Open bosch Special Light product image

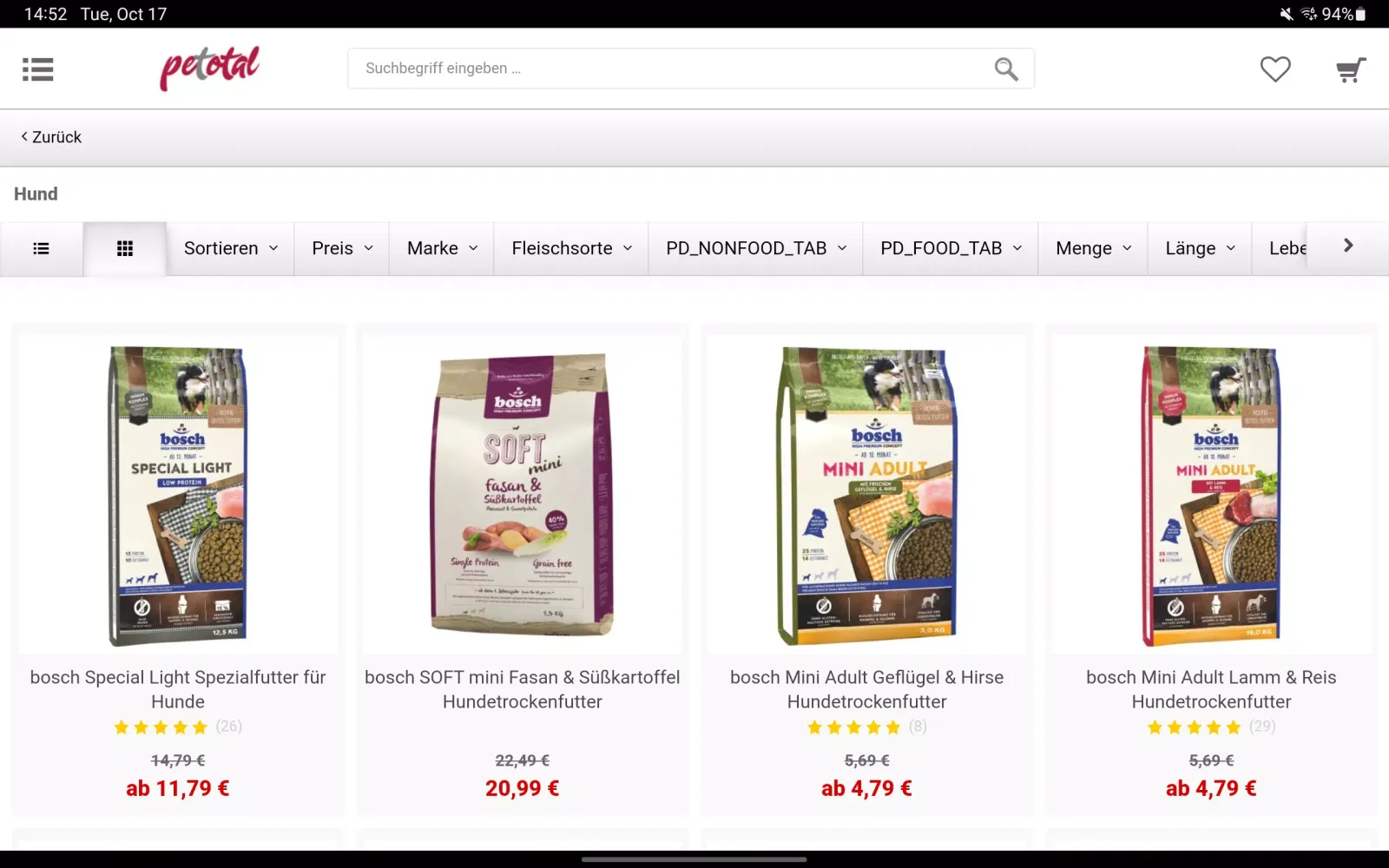tap(178, 495)
